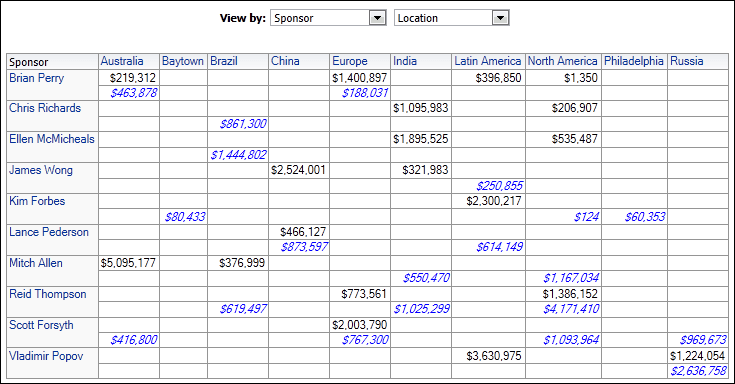Click the italic $60,353 Philadelphia value
735x384 pixels.
645,217
